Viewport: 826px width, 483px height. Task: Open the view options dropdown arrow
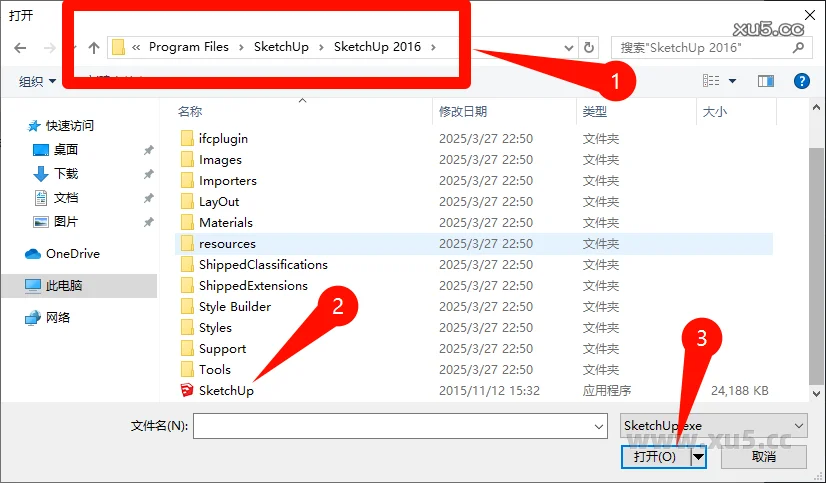[x=732, y=81]
